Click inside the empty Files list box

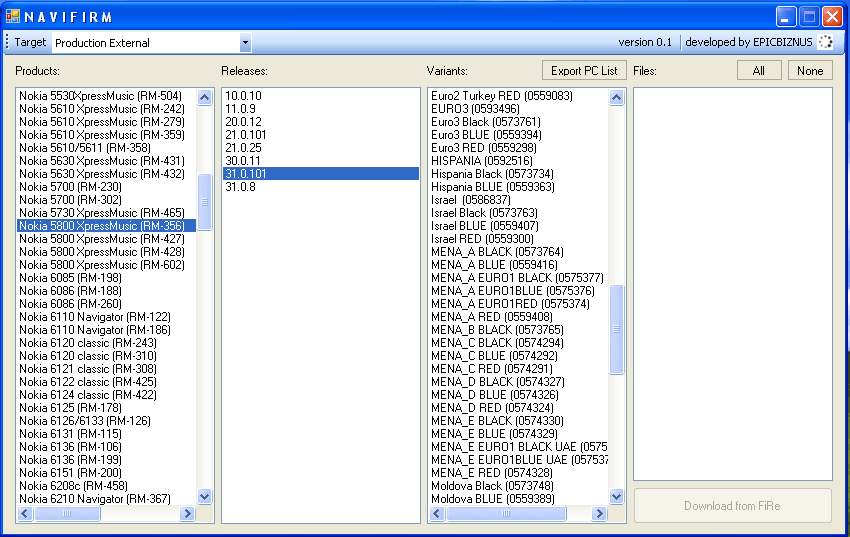tap(733, 284)
